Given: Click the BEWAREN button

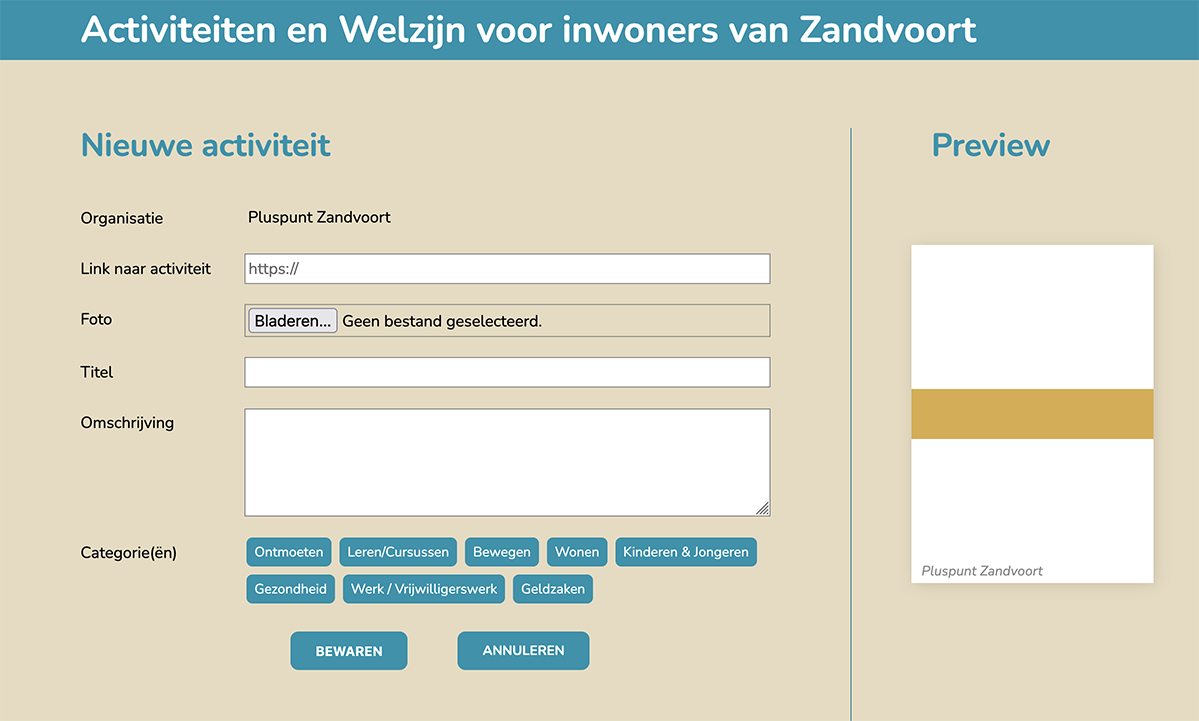Looking at the screenshot, I should 349,651.
